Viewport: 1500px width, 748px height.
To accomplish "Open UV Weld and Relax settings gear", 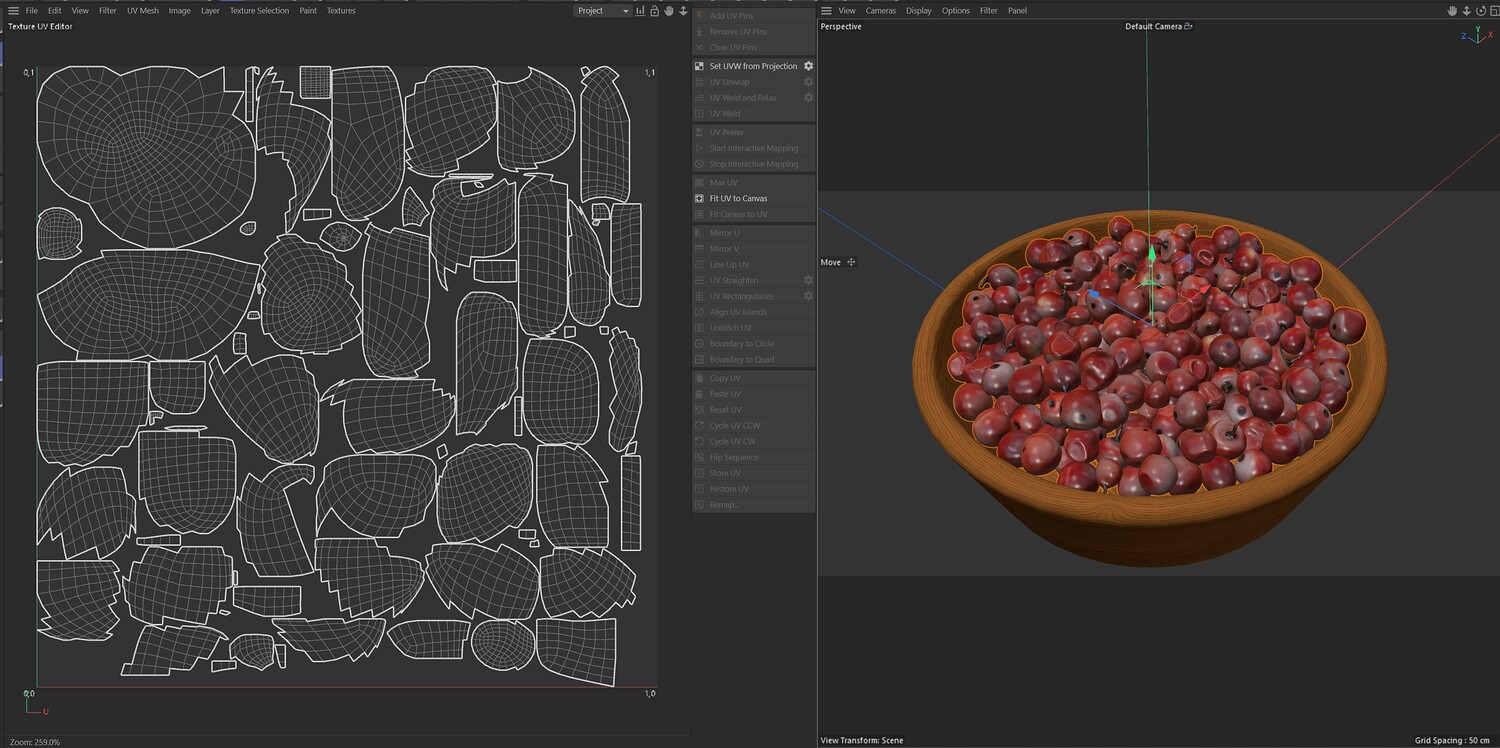I will click(808, 98).
